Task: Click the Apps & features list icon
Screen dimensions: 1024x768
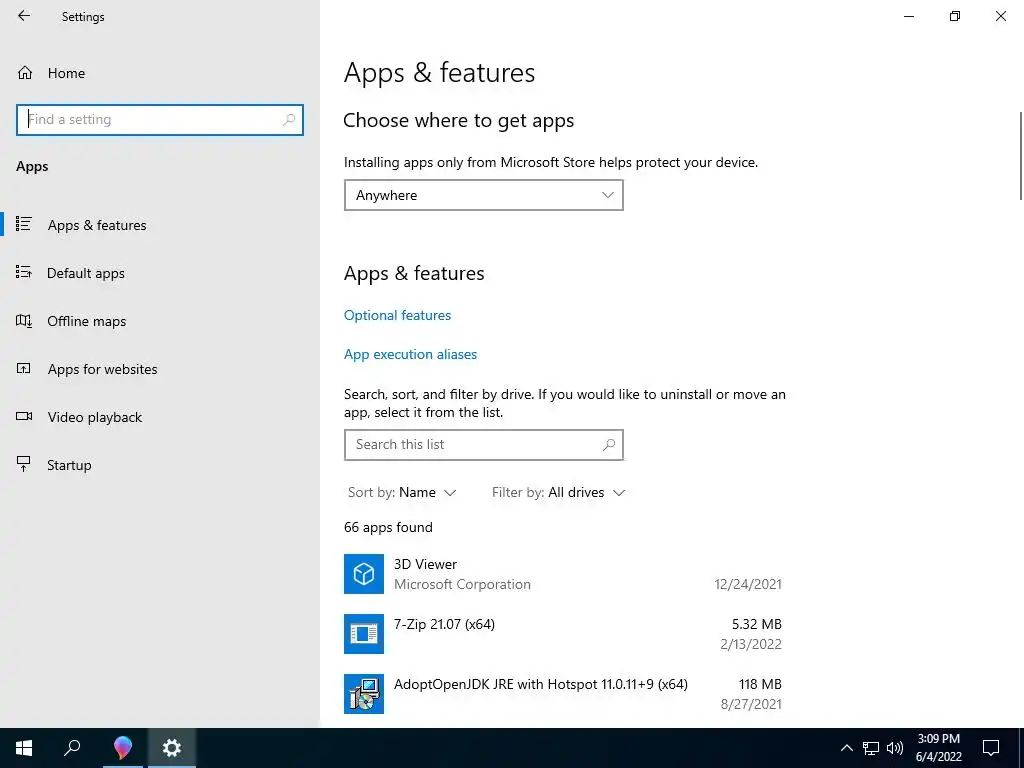Action: [x=24, y=224]
